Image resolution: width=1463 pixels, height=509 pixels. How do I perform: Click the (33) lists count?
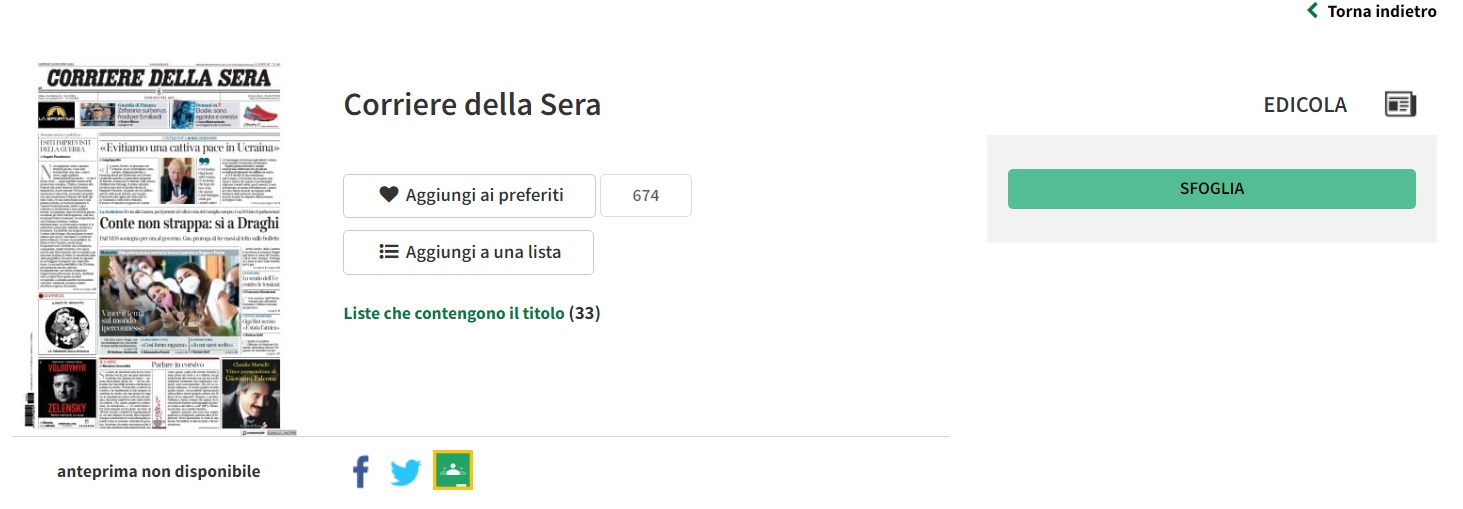click(x=584, y=313)
